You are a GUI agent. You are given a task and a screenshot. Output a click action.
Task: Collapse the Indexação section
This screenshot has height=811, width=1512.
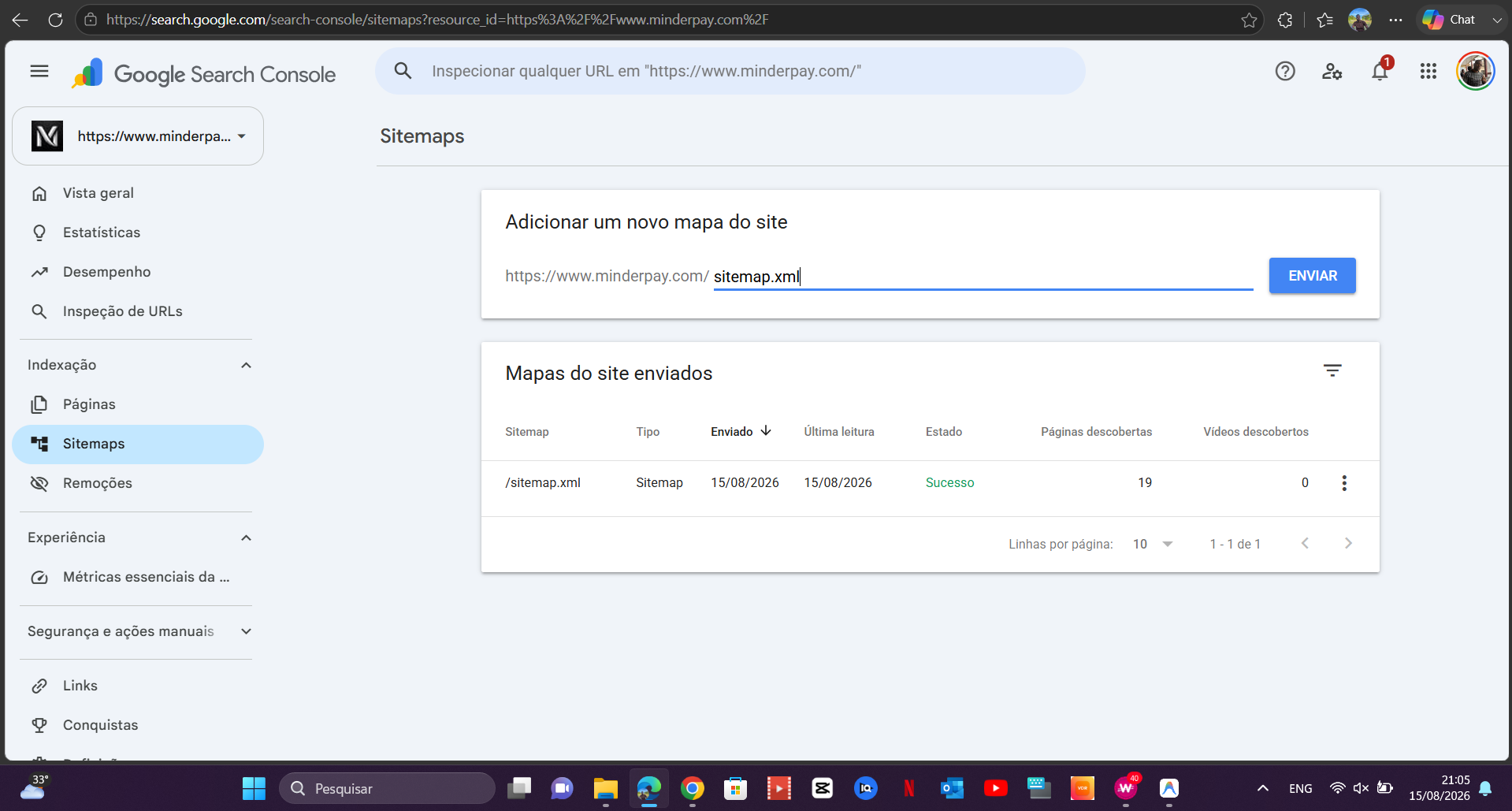(246, 365)
